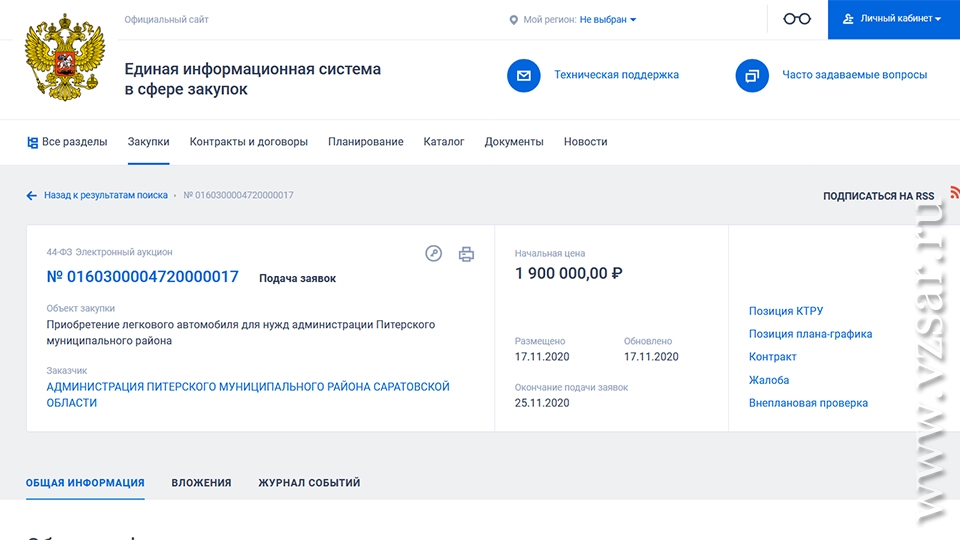This screenshot has height=540, width=960.
Task: Click the frequently asked questions round icon
Action: (x=752, y=75)
